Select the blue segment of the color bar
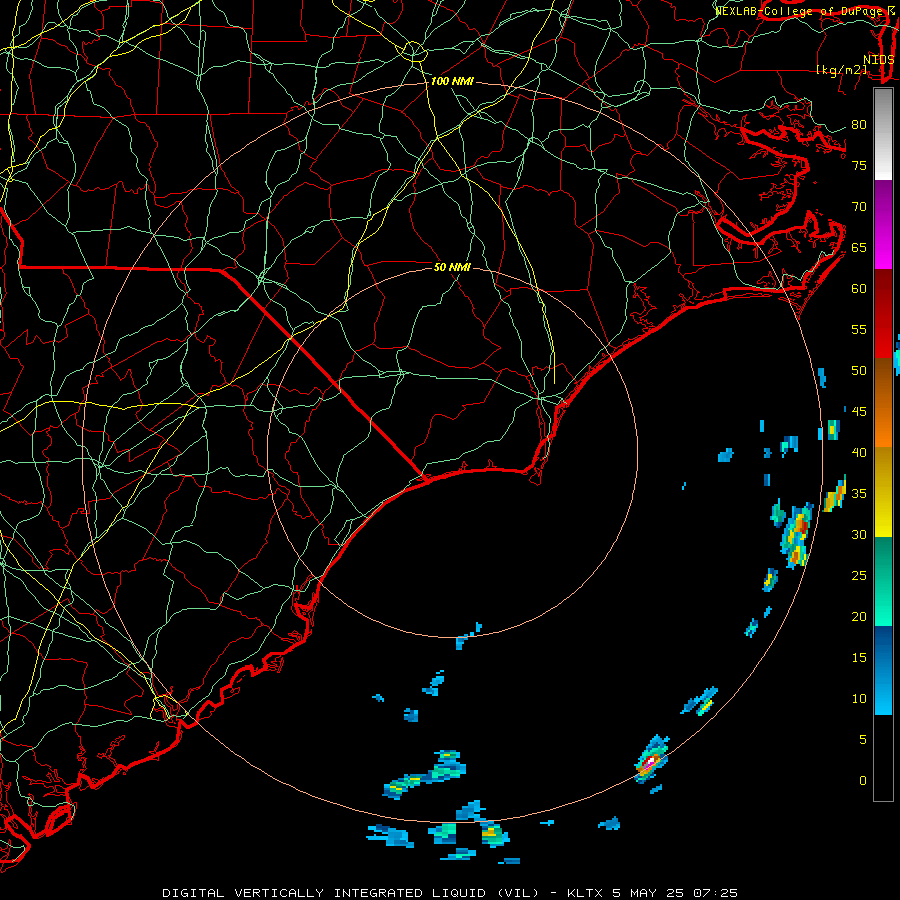Viewport: 900px width, 900px height. [x=883, y=670]
